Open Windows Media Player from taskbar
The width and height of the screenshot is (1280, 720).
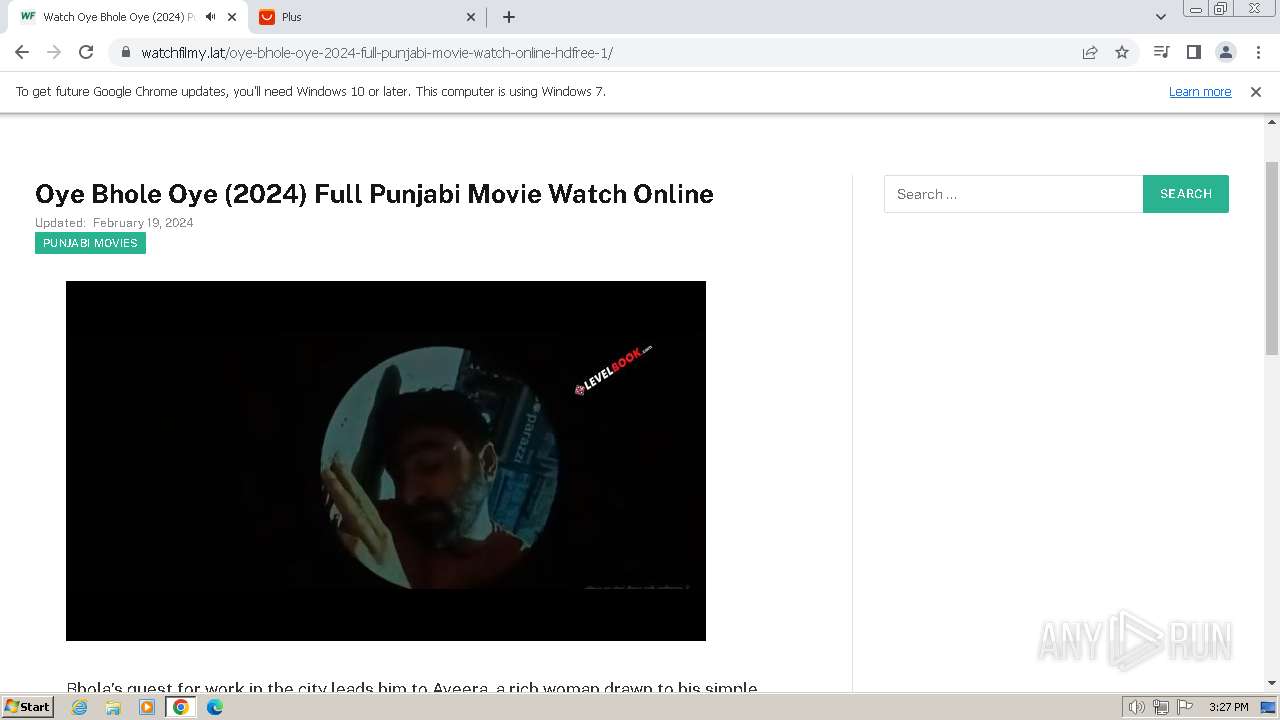(x=147, y=707)
